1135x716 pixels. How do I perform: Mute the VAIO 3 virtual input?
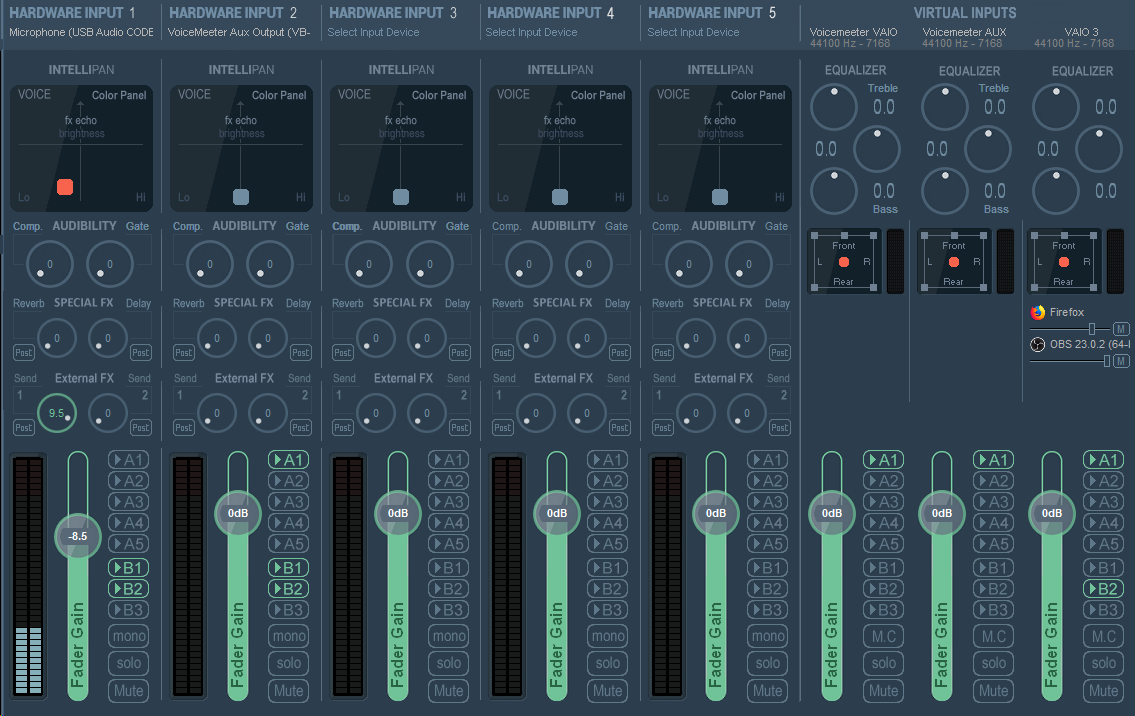pos(1104,691)
